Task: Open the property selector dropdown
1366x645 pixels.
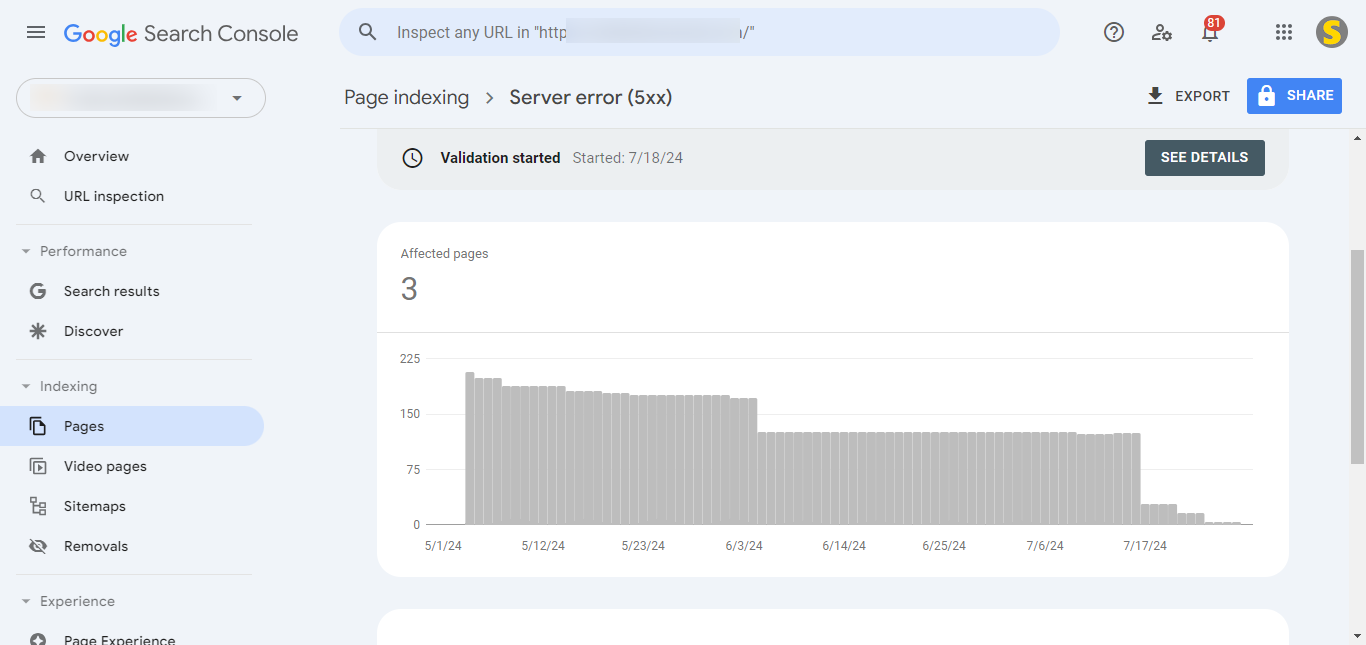Action: coord(141,98)
